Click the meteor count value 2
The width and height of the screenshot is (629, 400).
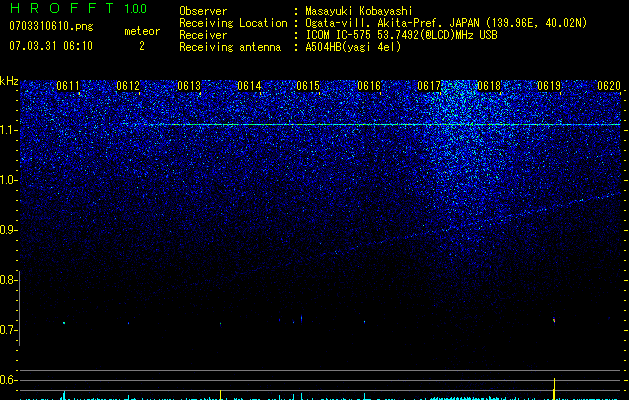click(x=142, y=46)
